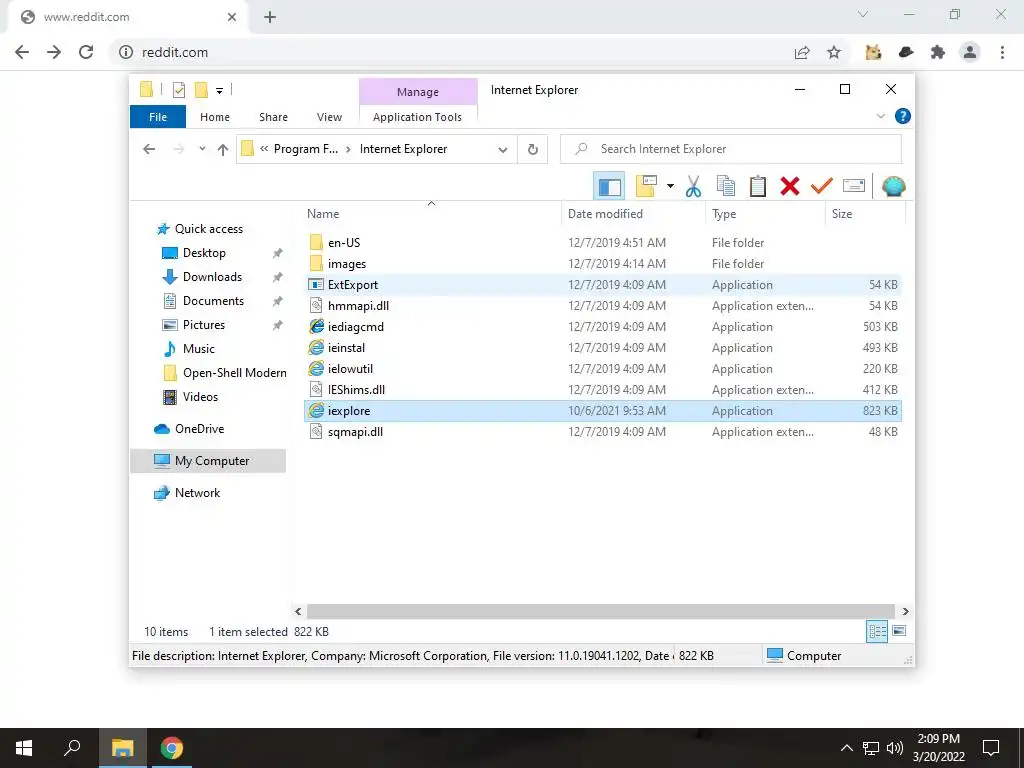
Task: Open Documents in navigation pane
Action: tap(213, 301)
